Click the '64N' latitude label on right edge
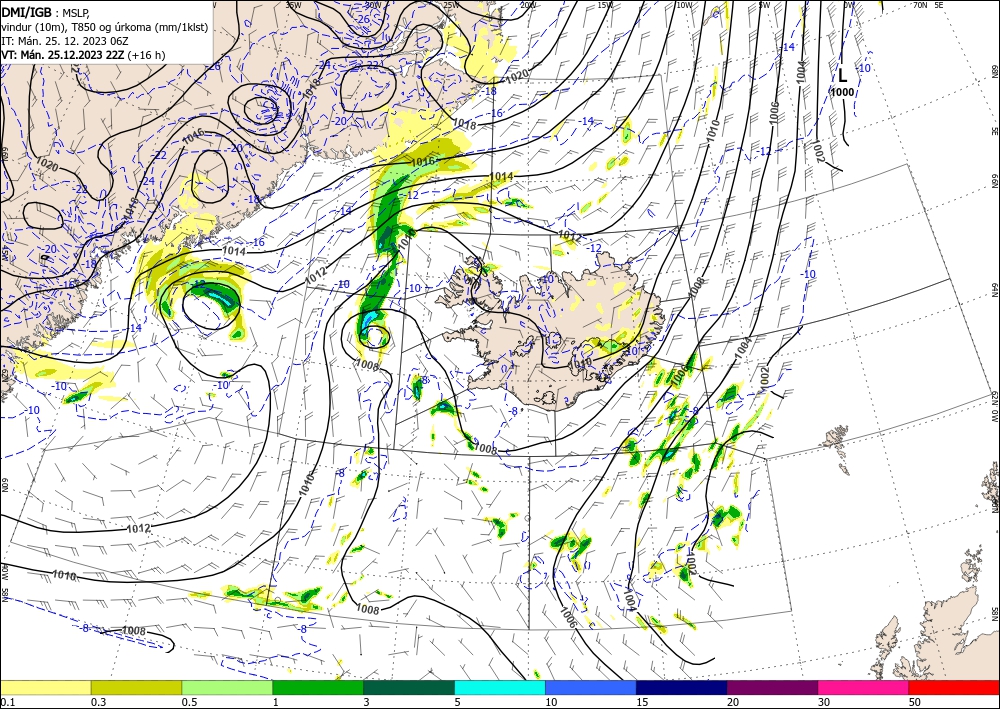Screen dimensions: 1000x709 [994, 290]
